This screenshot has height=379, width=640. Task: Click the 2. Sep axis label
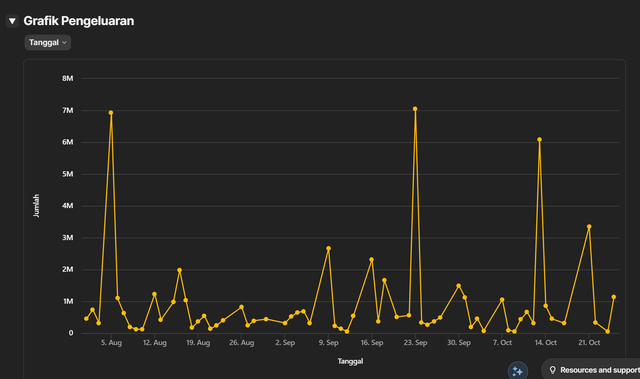tap(285, 343)
